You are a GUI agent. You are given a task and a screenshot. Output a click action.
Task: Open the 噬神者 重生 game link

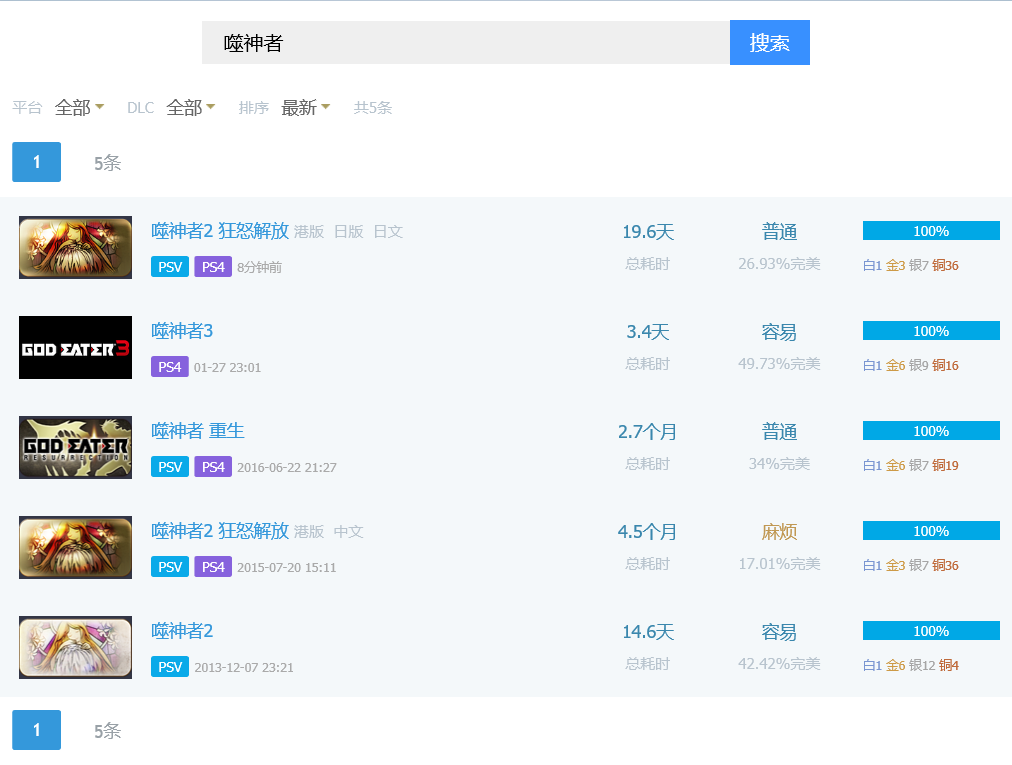coord(197,431)
